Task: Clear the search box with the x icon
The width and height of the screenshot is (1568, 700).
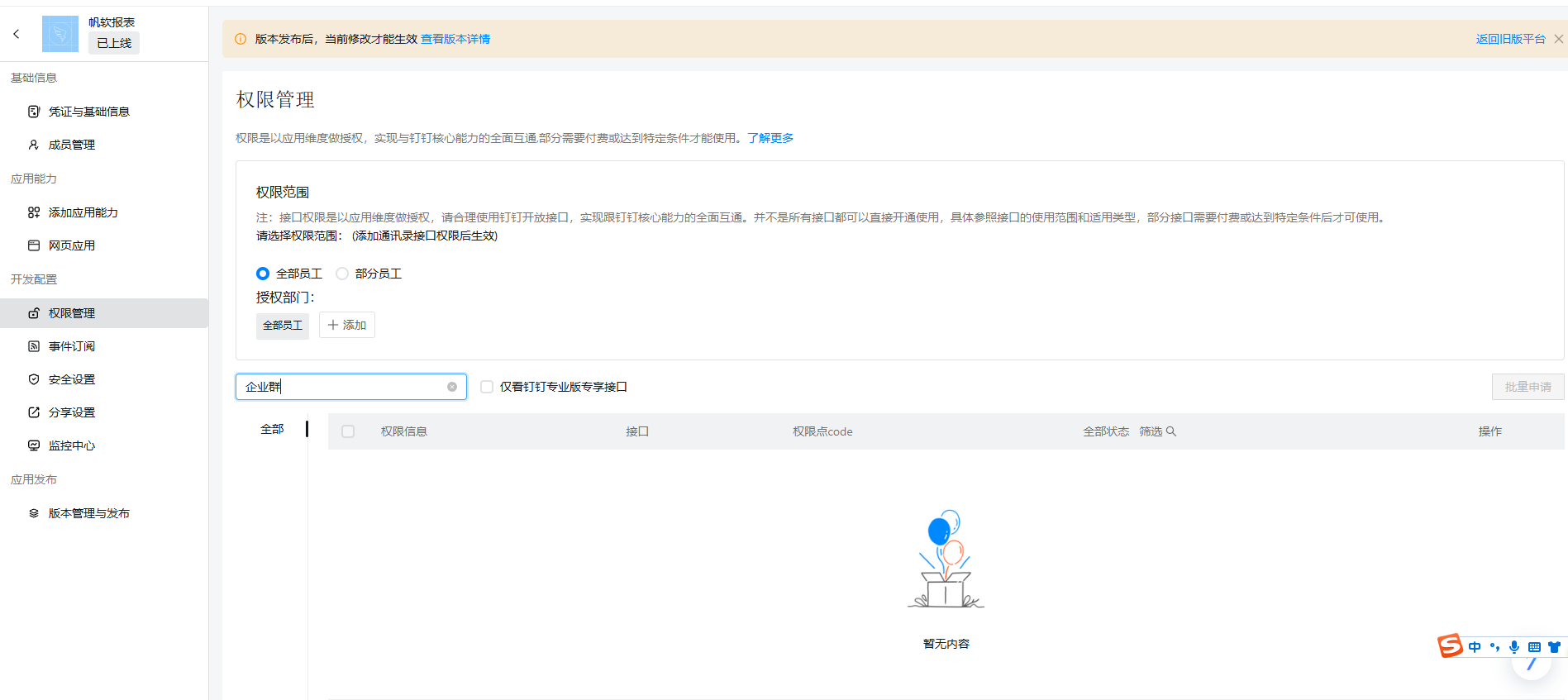Action: point(452,387)
